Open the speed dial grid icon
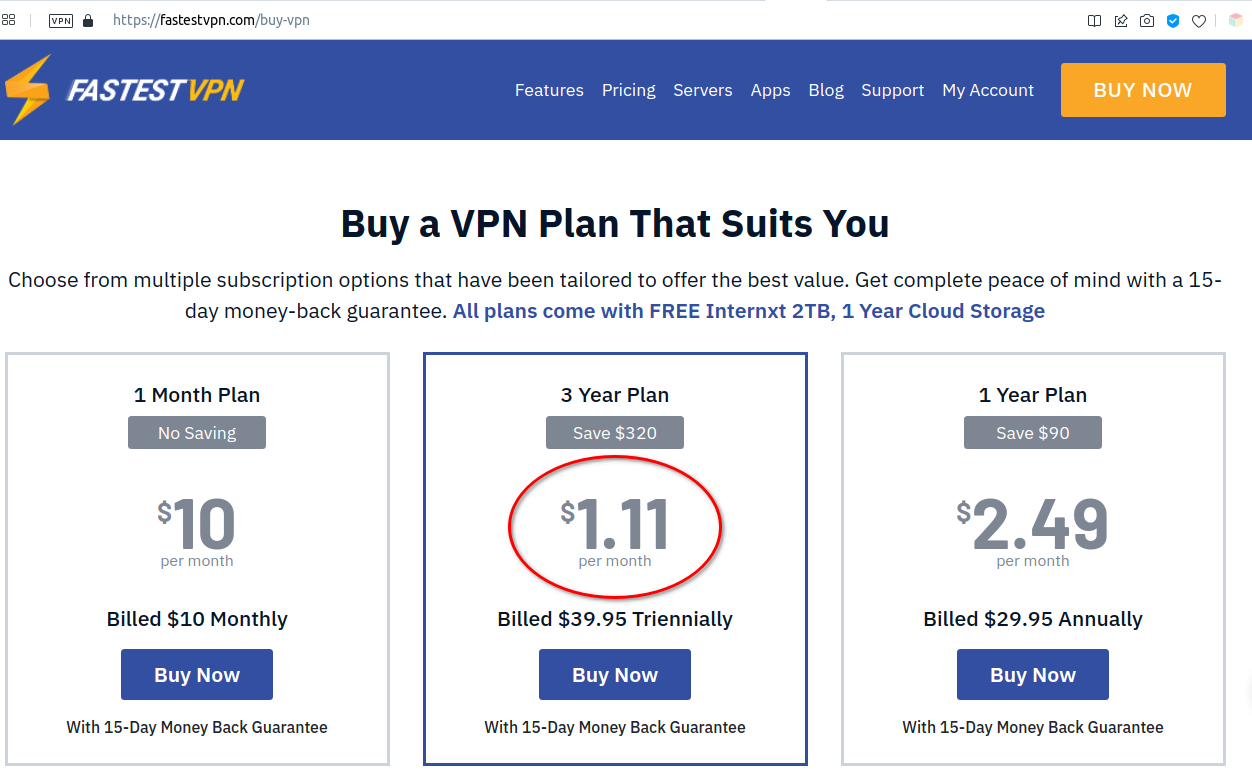This screenshot has height=774, width=1252. point(9,19)
